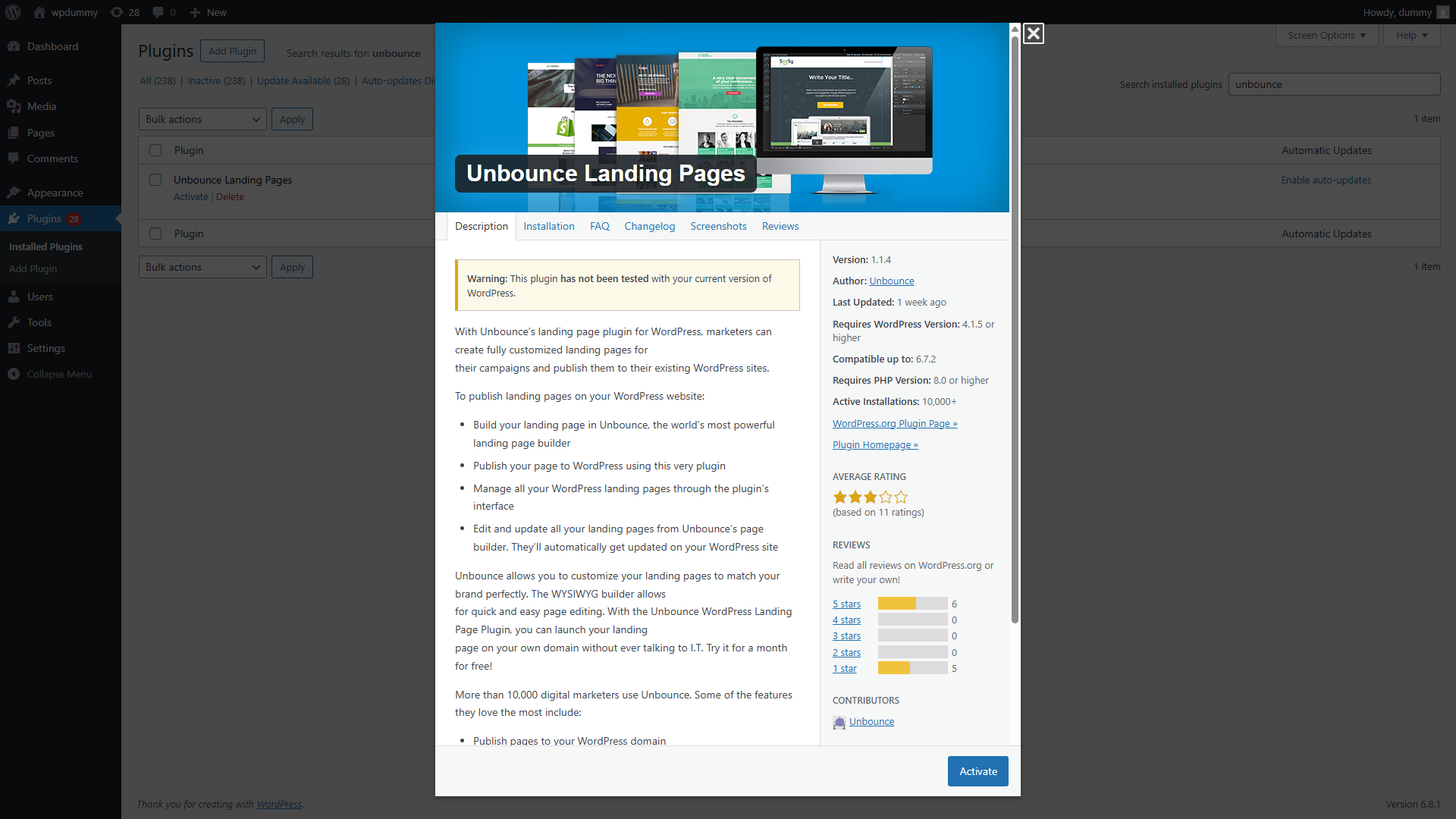This screenshot has width=1456, height=819.
Task: Open Installed Plugins submenu item
Action: pos(45,246)
